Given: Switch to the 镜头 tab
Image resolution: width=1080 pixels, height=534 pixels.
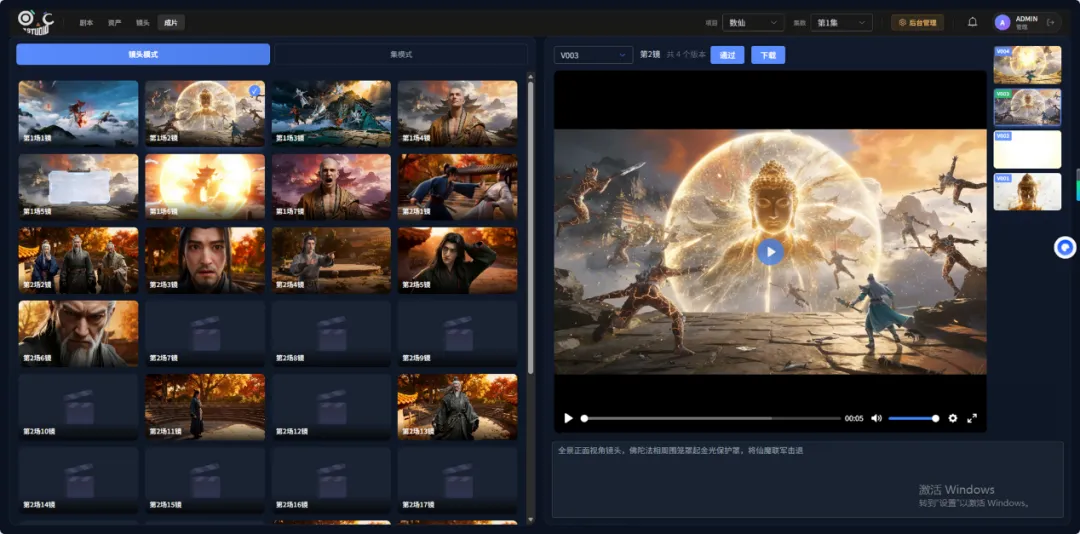Looking at the screenshot, I should 143,23.
